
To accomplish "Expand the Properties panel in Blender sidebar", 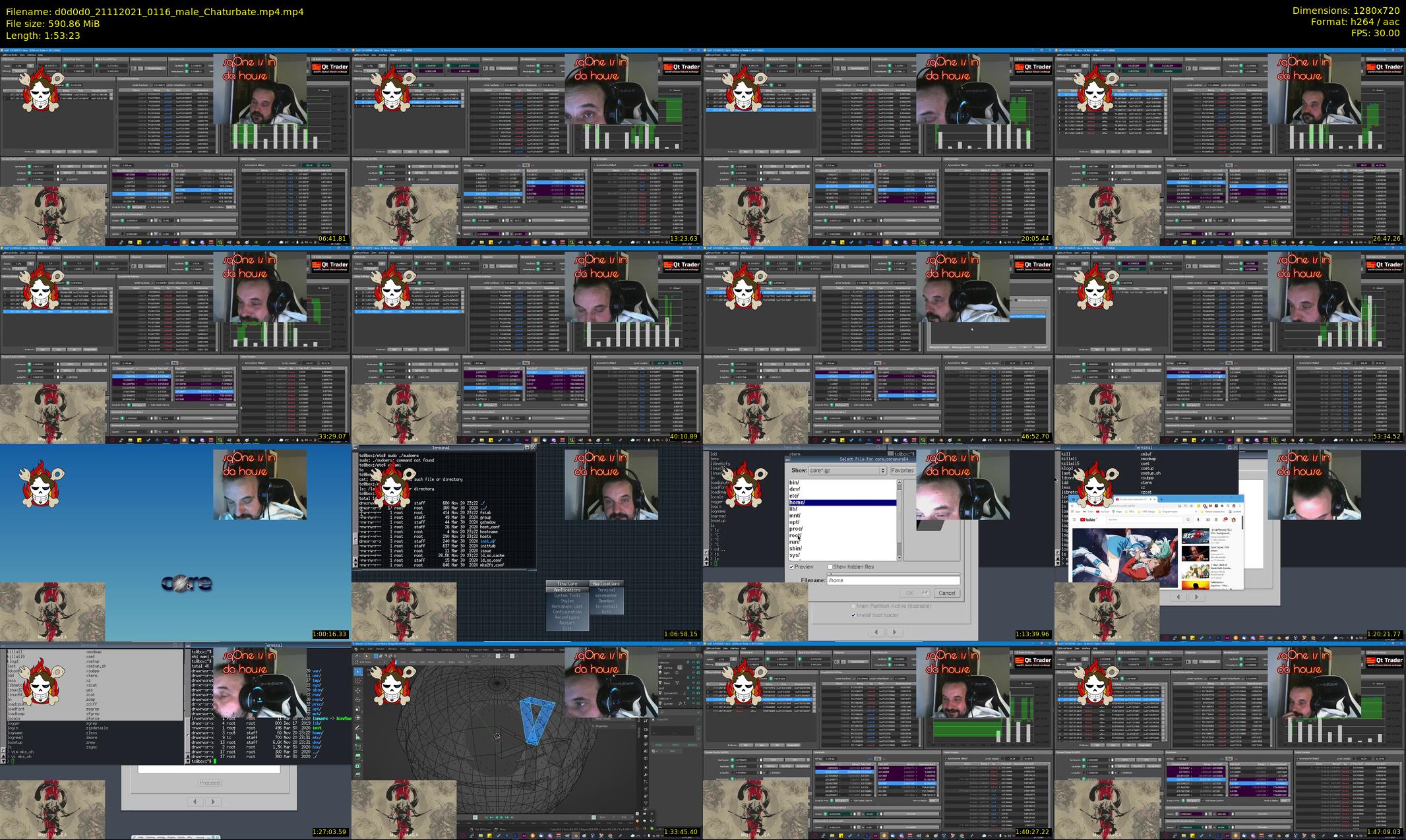I will (601, 727).
